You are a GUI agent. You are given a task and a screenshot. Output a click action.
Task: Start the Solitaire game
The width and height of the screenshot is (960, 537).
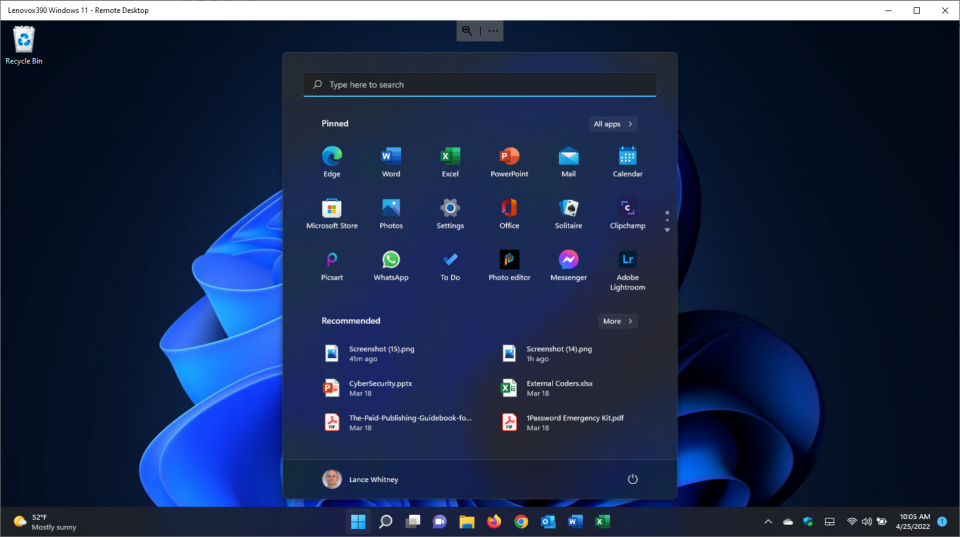tap(568, 213)
